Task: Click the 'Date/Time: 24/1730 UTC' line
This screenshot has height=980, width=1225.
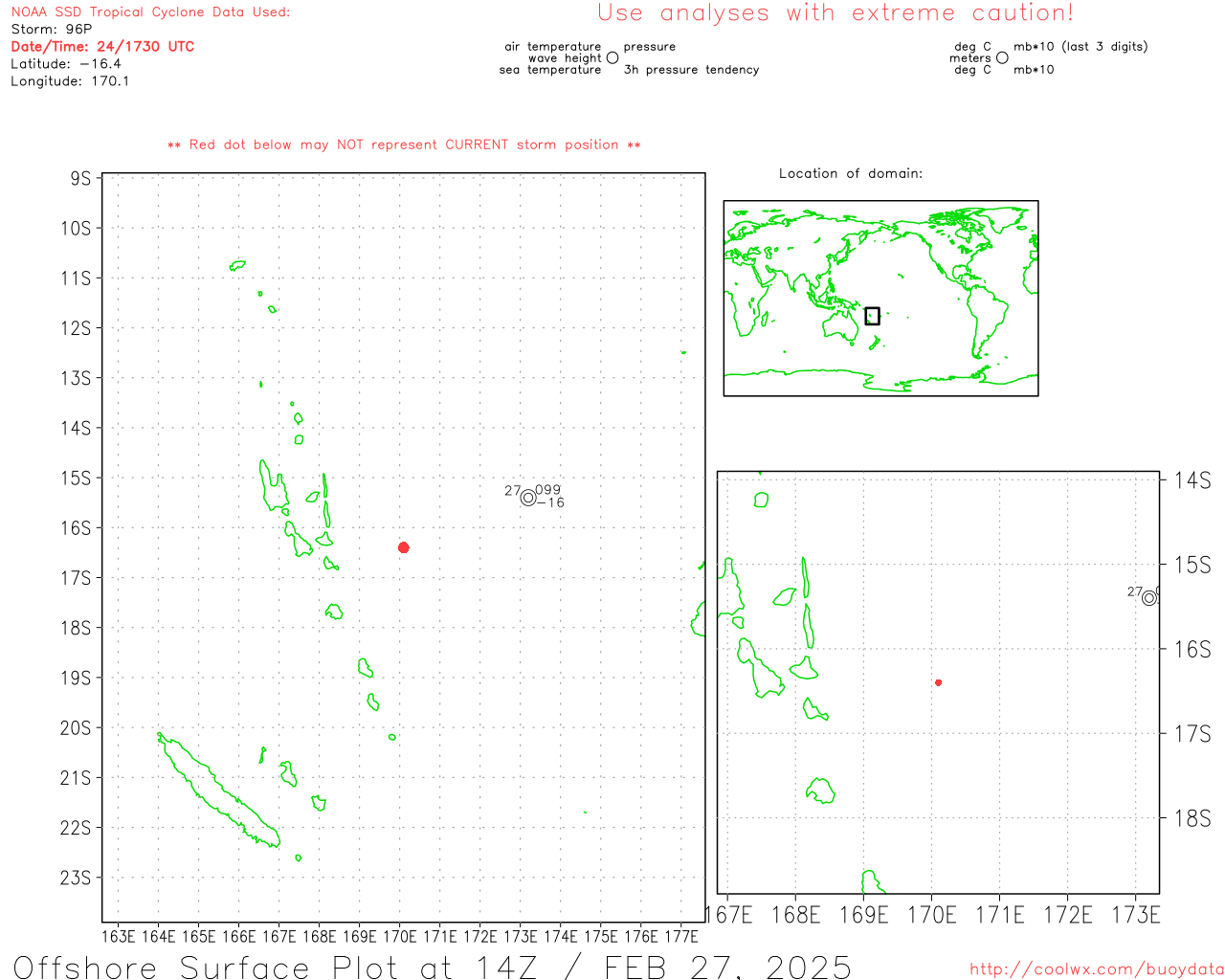Action: (102, 47)
